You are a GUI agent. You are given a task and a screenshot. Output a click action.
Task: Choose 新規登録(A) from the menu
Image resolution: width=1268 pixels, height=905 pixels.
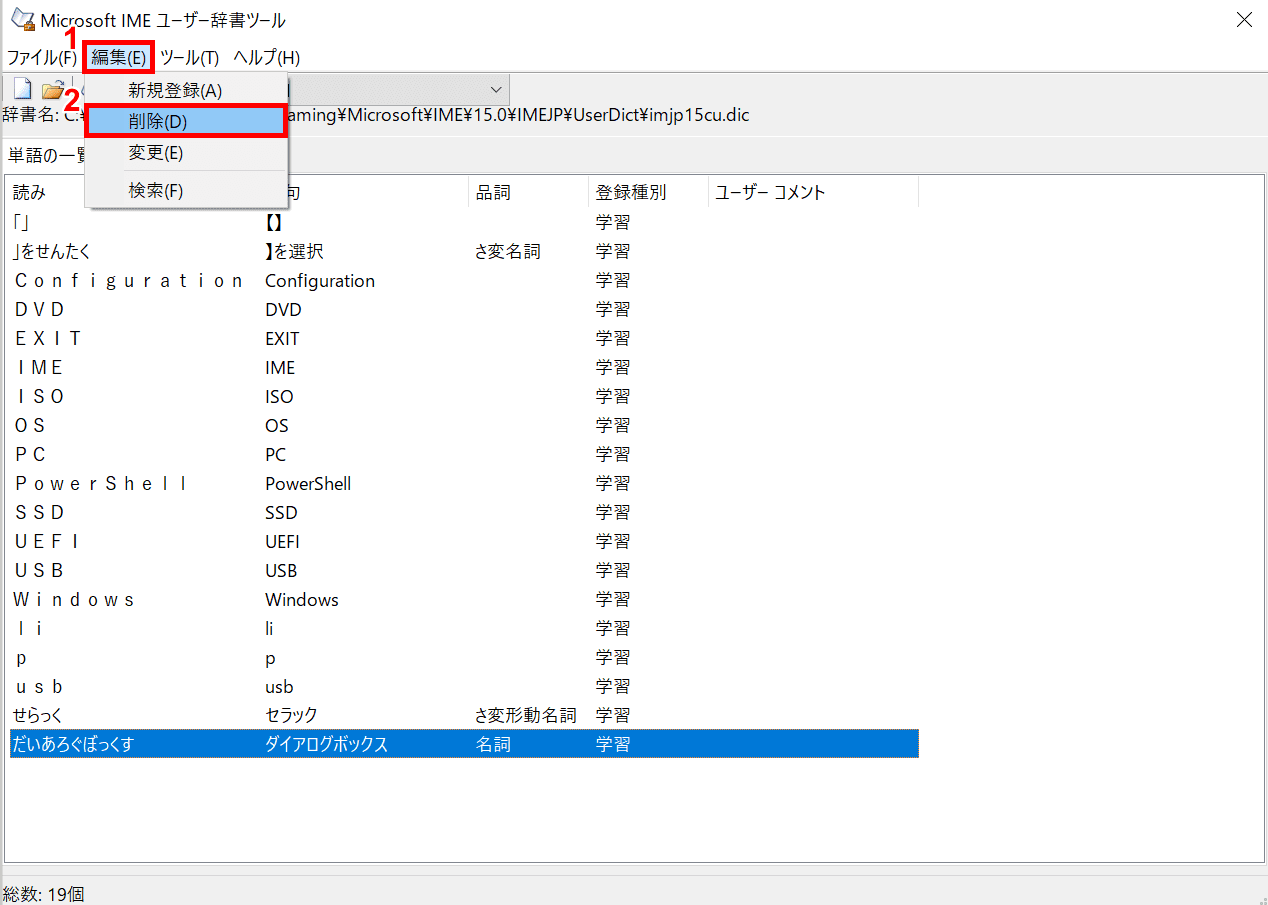click(x=187, y=90)
